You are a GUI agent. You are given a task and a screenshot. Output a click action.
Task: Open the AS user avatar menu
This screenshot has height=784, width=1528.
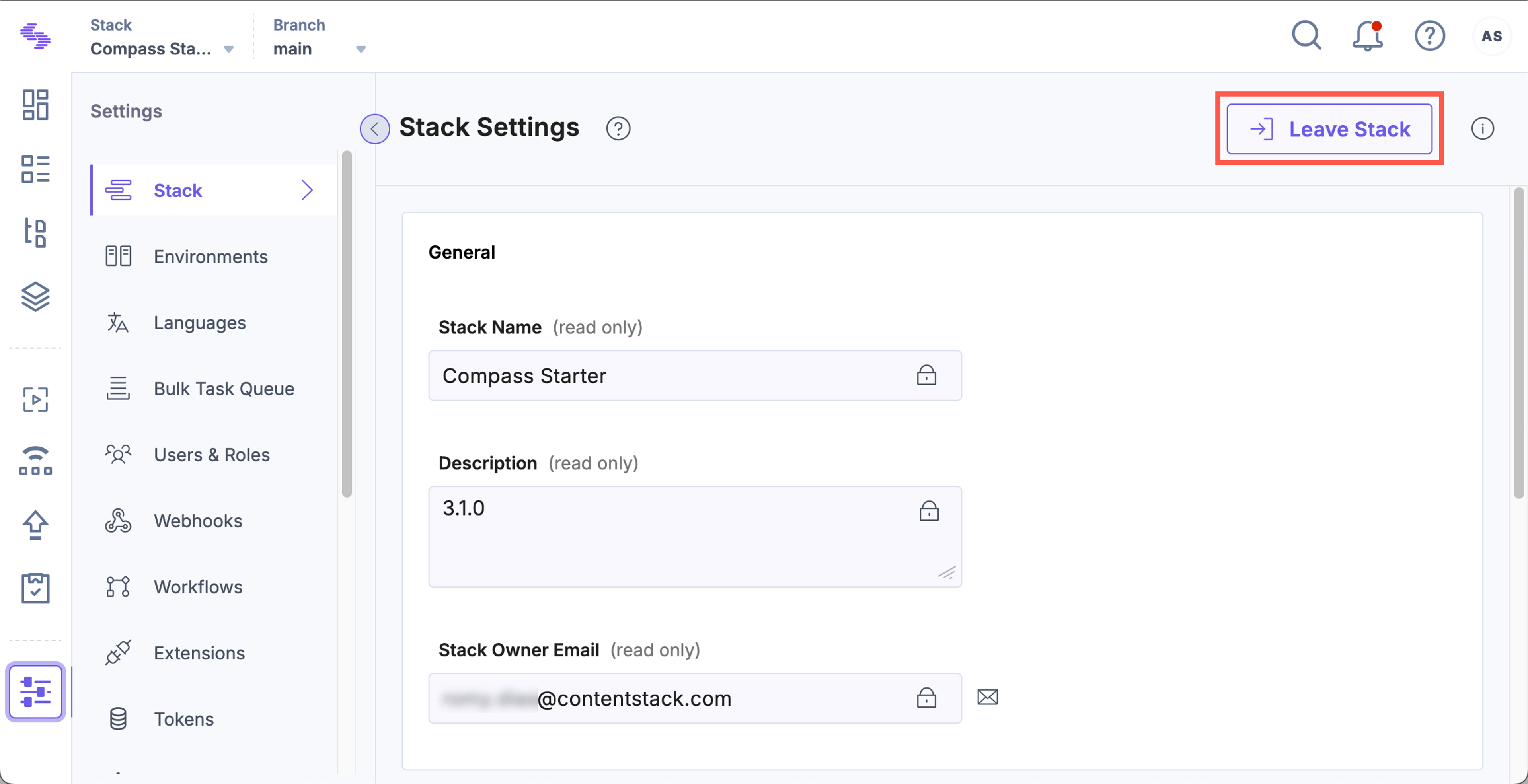(x=1491, y=36)
